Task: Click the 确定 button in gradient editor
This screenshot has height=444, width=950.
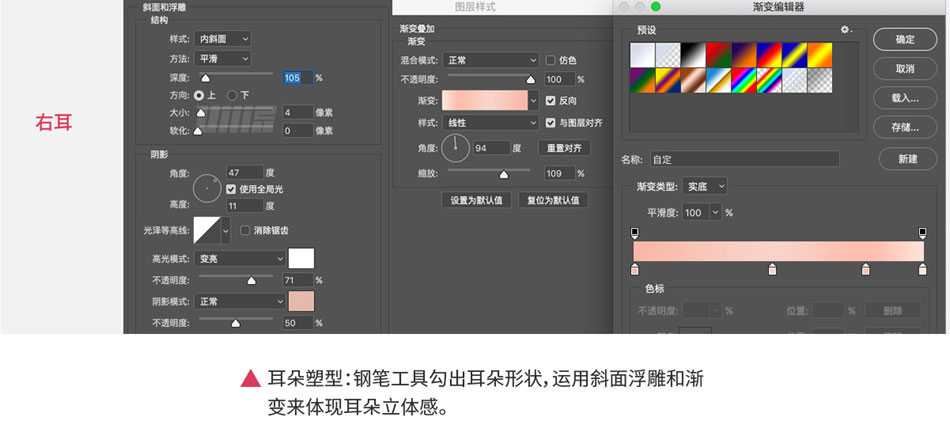Action: click(x=905, y=39)
